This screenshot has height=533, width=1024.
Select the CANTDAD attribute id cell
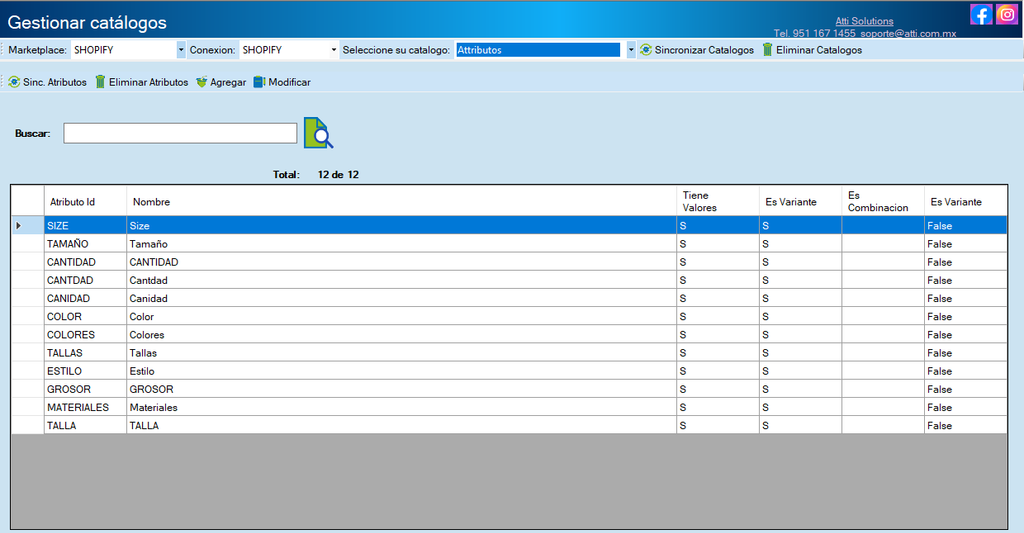[85, 280]
